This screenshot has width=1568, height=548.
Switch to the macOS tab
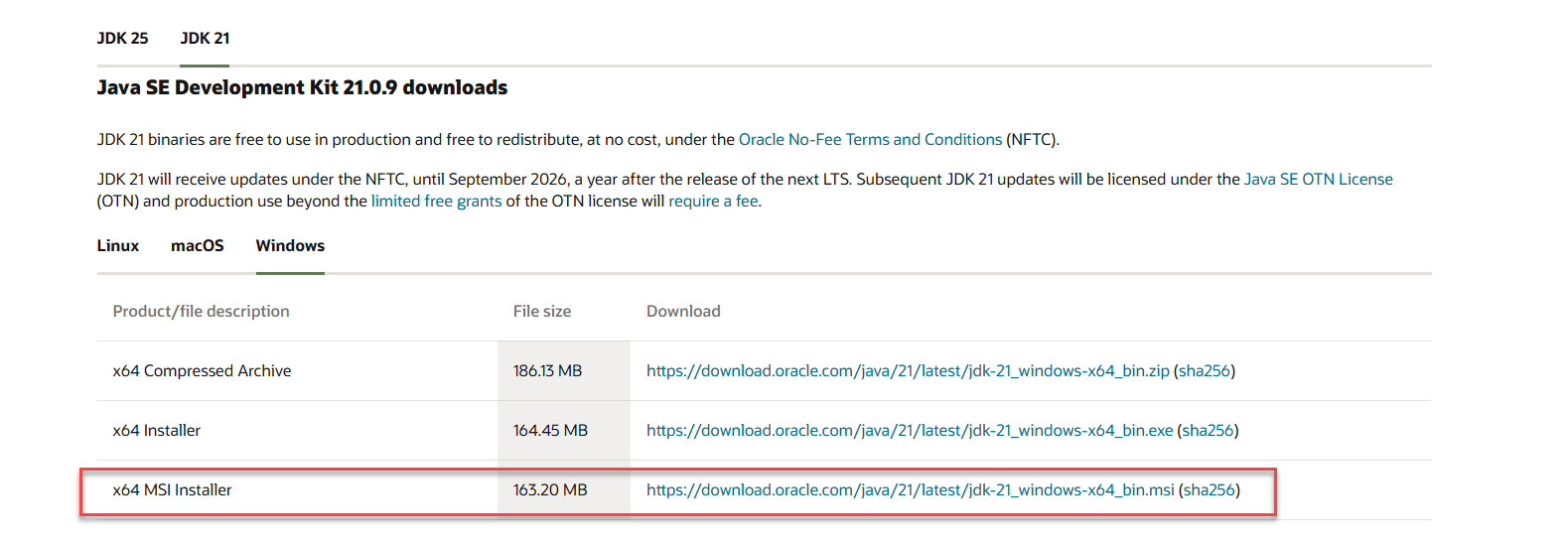click(197, 246)
